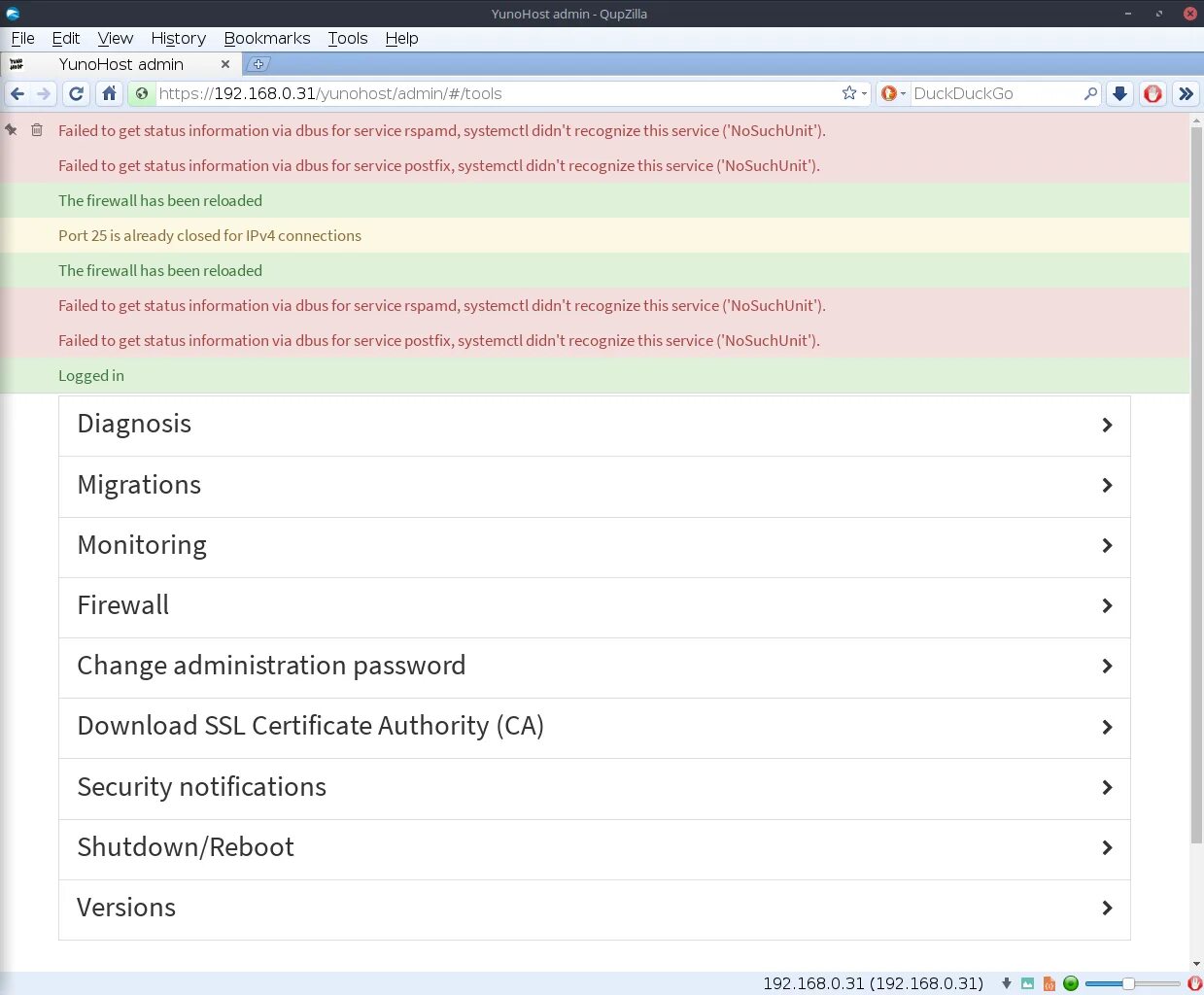
Task: Open the Bookmarks menu
Action: click(x=267, y=38)
